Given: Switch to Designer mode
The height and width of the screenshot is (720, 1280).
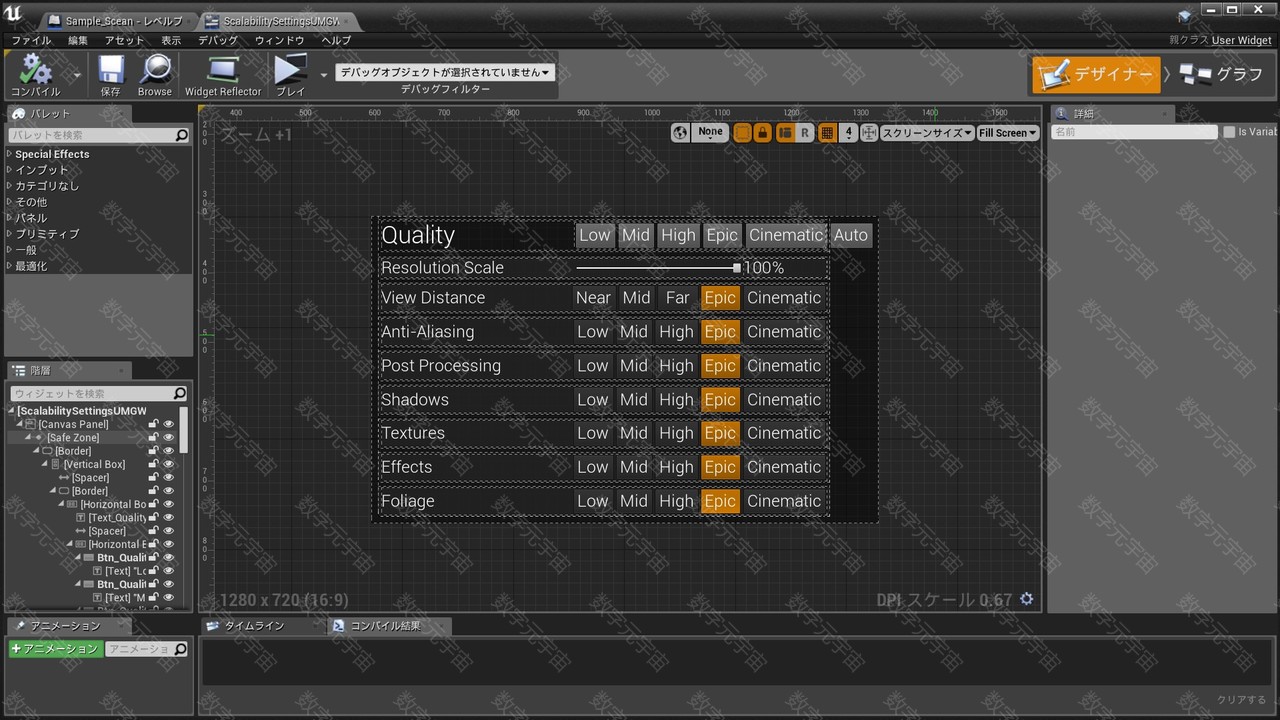Looking at the screenshot, I should 1097,74.
